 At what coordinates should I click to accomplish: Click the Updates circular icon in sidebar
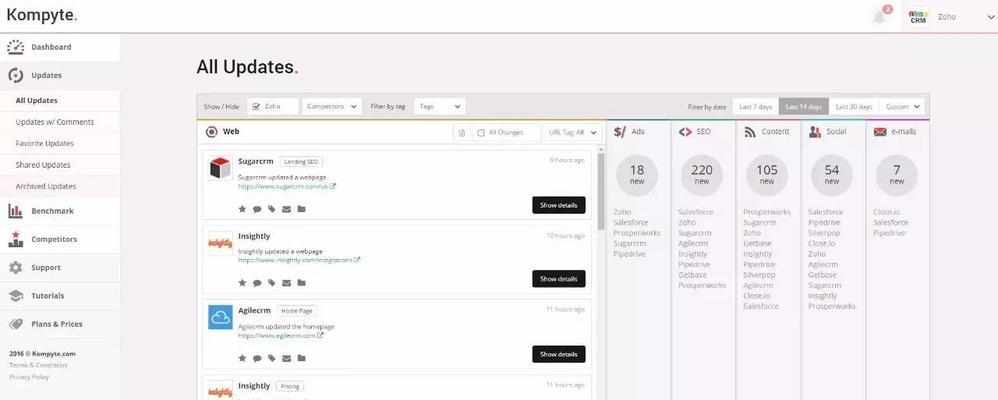(16, 75)
